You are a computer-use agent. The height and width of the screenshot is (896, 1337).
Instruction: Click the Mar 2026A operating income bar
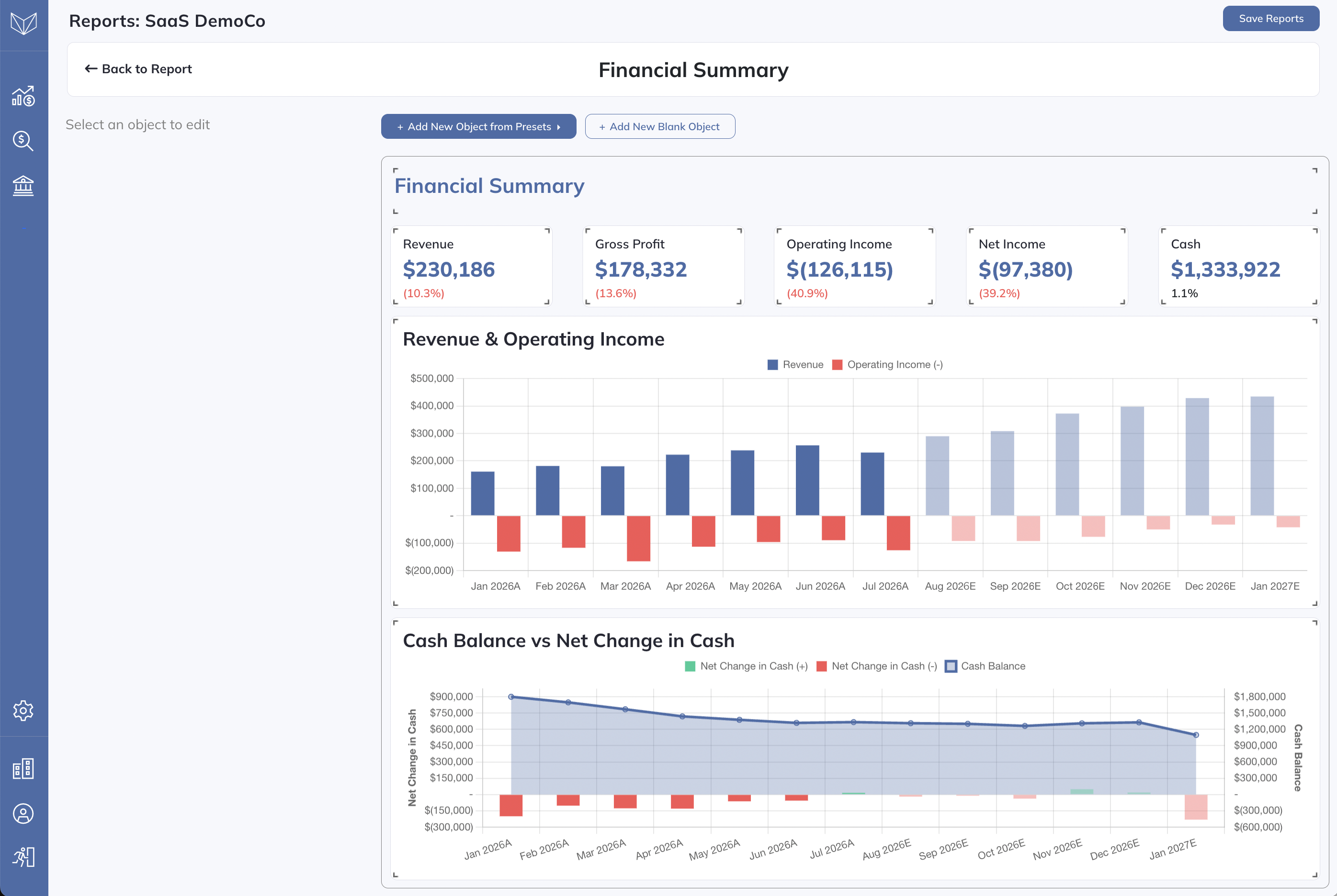coord(638,538)
